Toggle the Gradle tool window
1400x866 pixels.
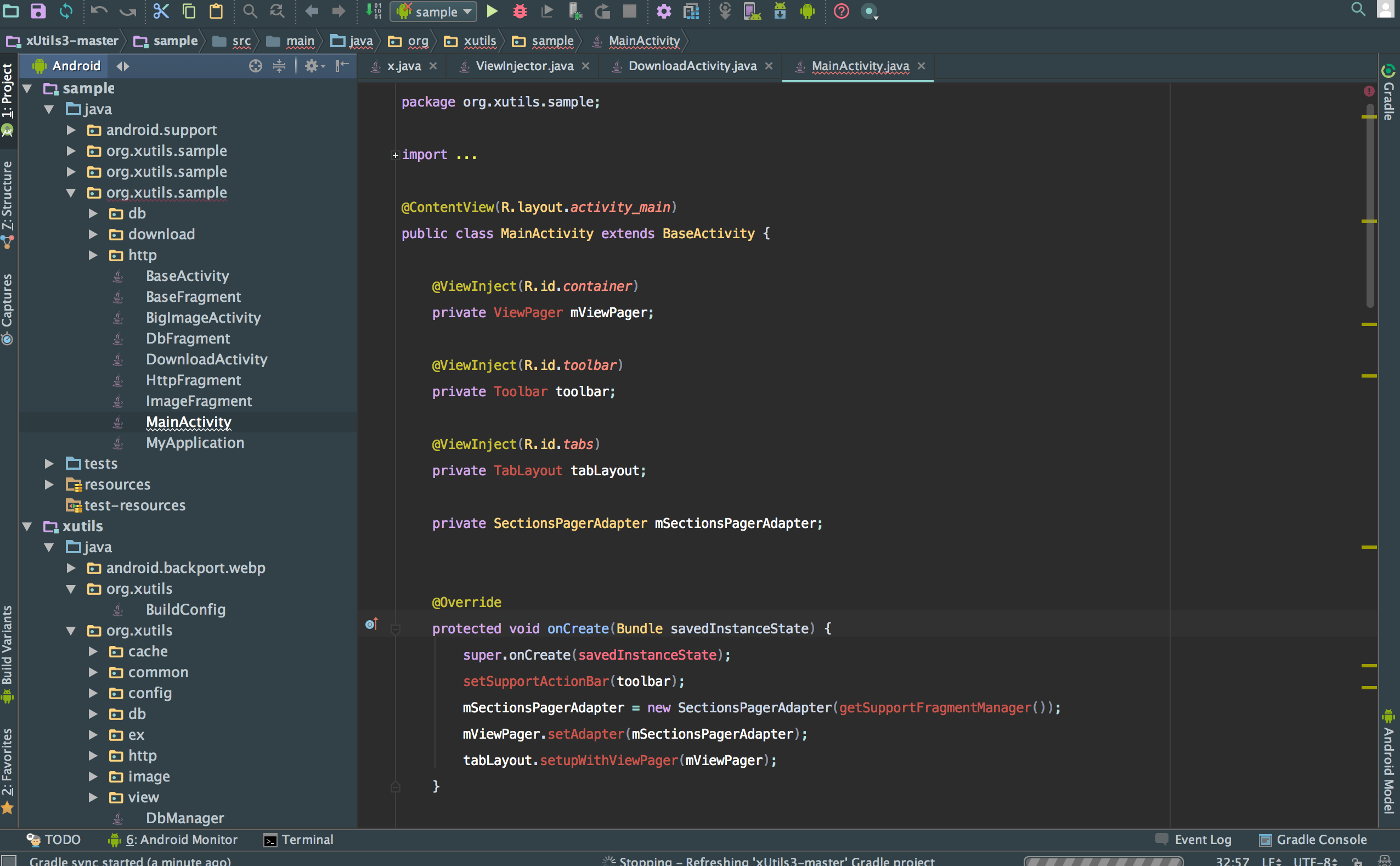tap(1388, 93)
